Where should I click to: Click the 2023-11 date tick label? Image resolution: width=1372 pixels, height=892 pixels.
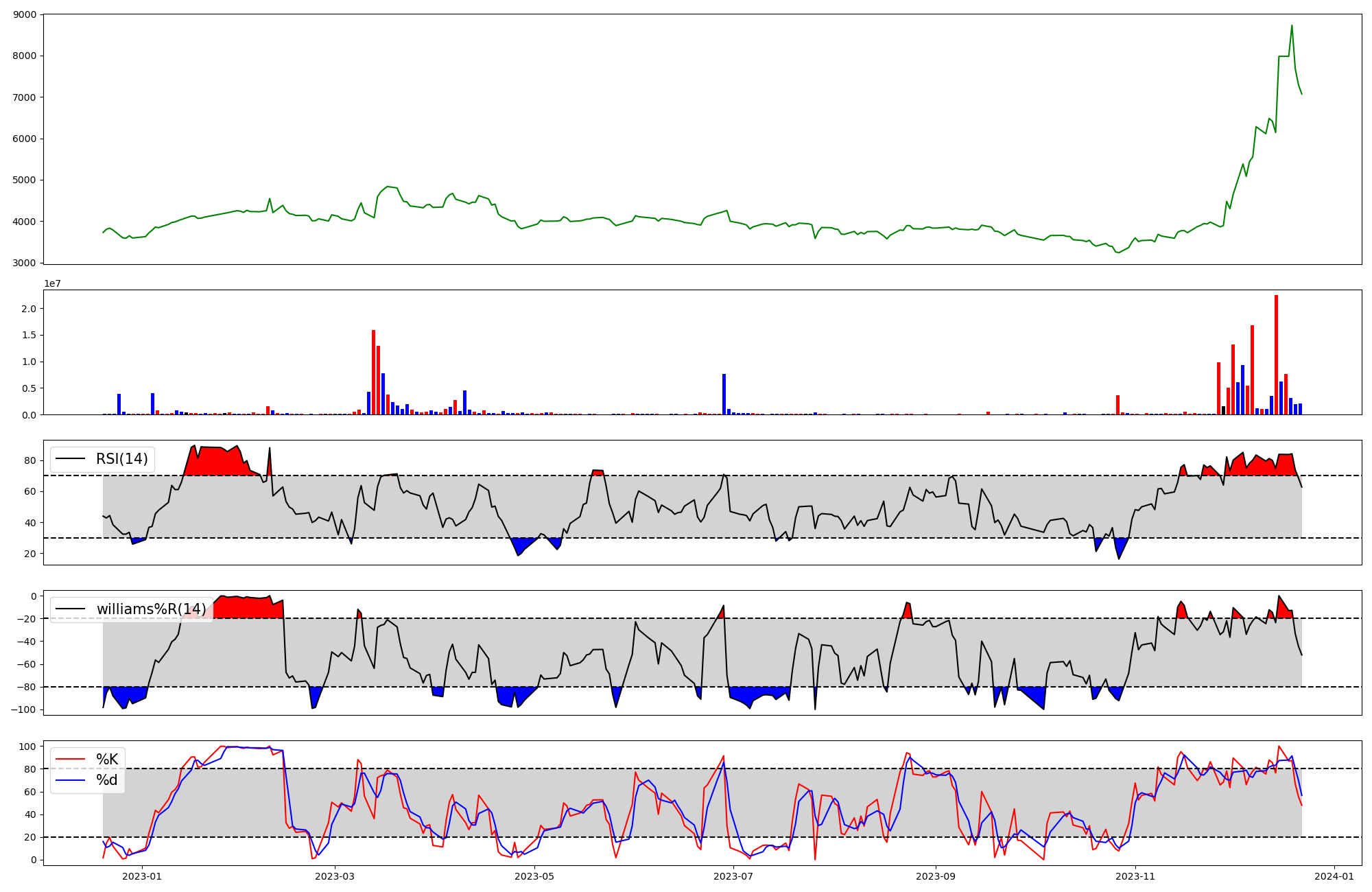click(1135, 876)
